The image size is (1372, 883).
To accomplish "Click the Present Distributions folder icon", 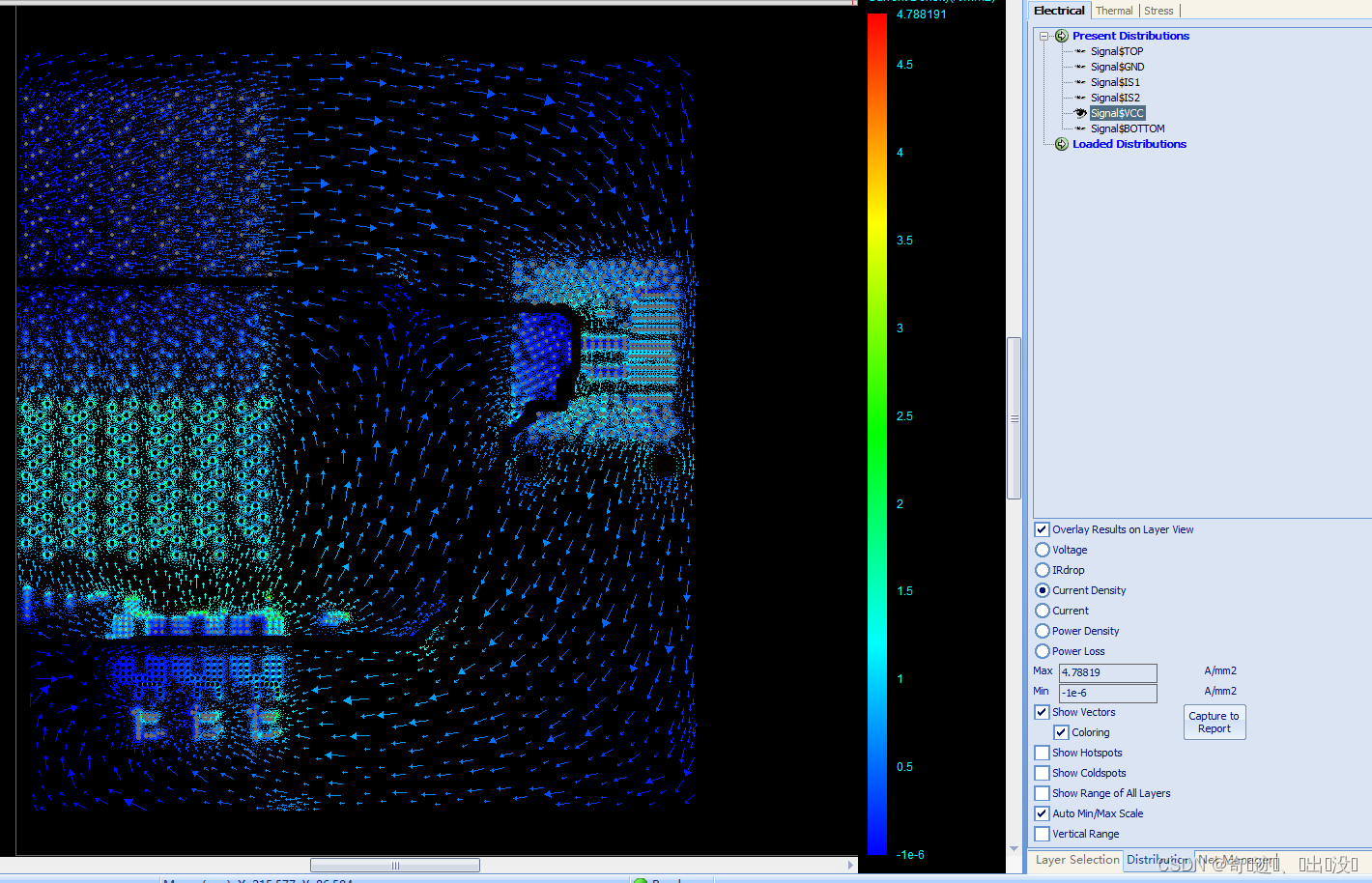I will (1061, 36).
